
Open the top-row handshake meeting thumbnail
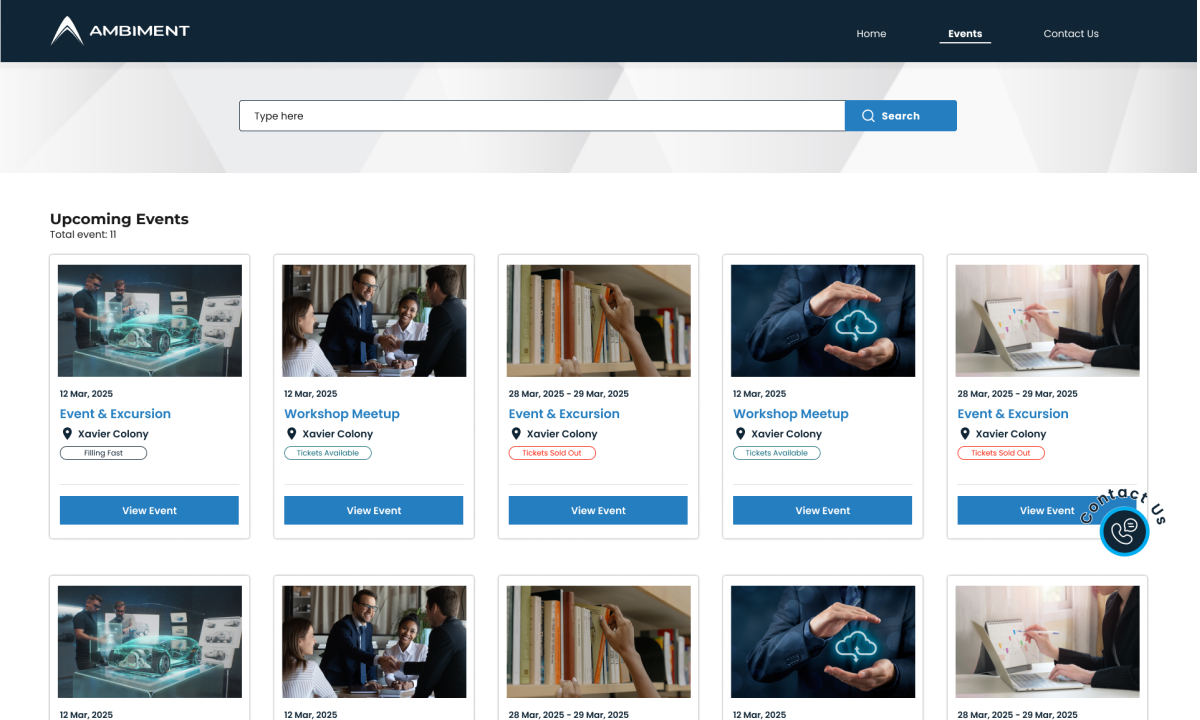(374, 320)
